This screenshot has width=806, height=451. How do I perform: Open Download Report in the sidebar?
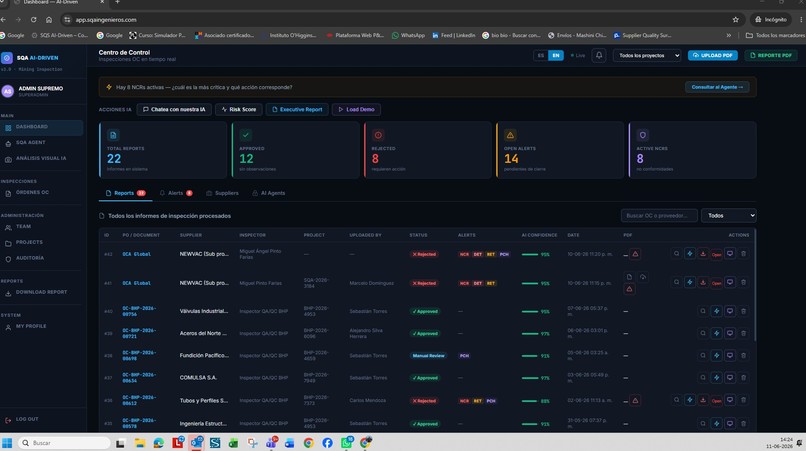point(41,293)
